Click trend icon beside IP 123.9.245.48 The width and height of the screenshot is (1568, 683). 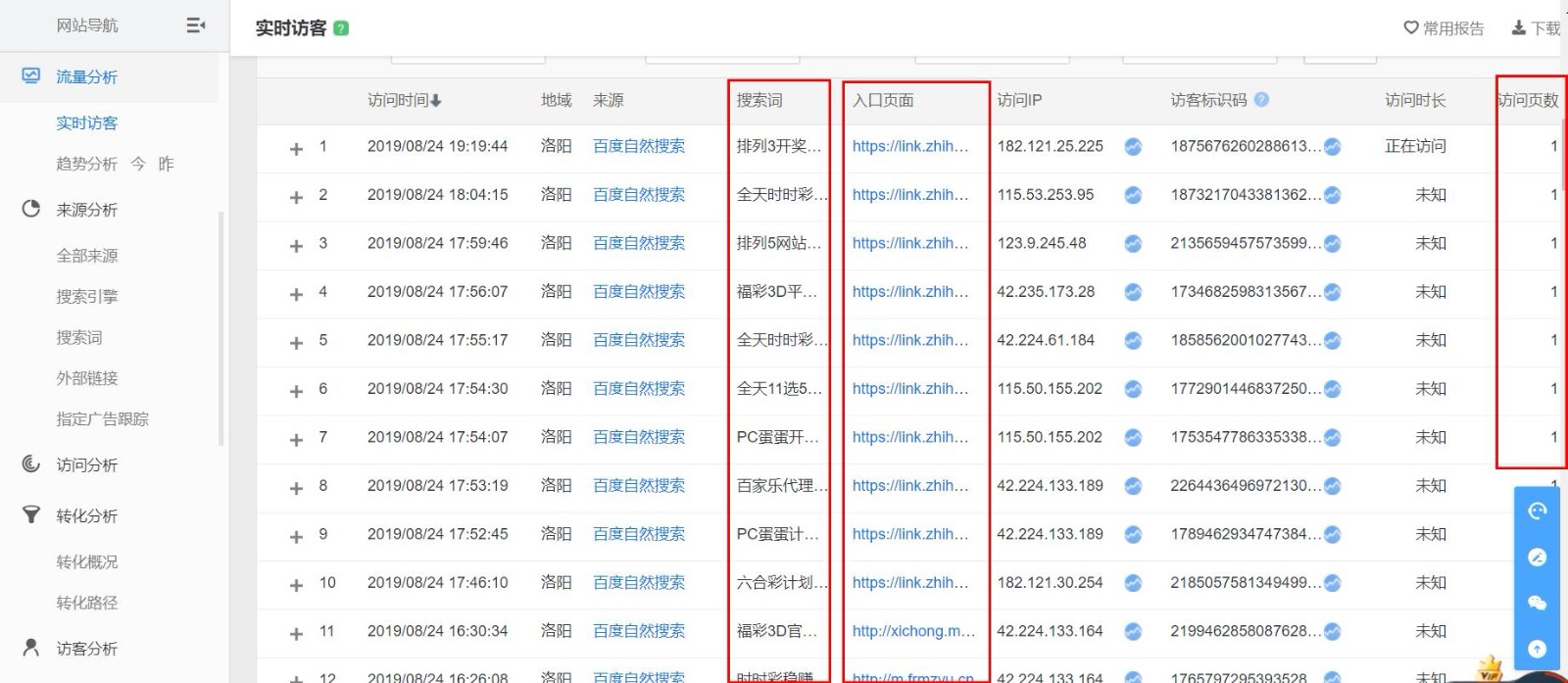(x=1133, y=243)
